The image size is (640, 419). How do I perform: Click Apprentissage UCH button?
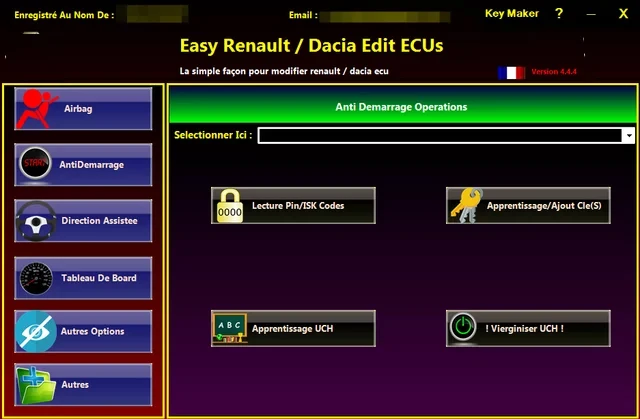(293, 328)
